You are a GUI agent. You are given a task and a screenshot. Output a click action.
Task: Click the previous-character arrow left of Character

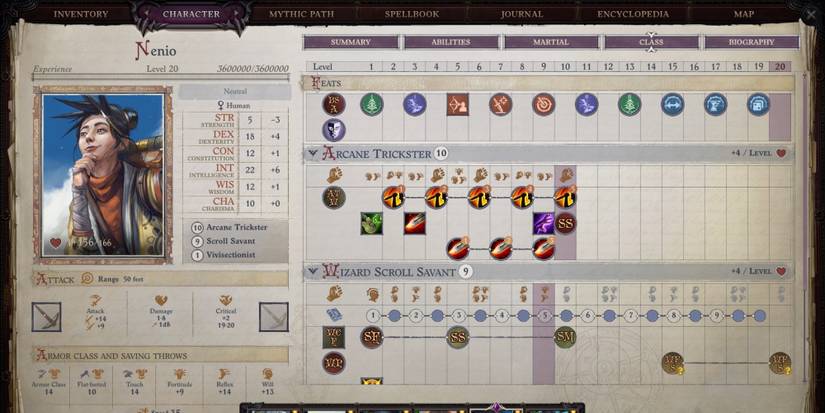[147, 13]
